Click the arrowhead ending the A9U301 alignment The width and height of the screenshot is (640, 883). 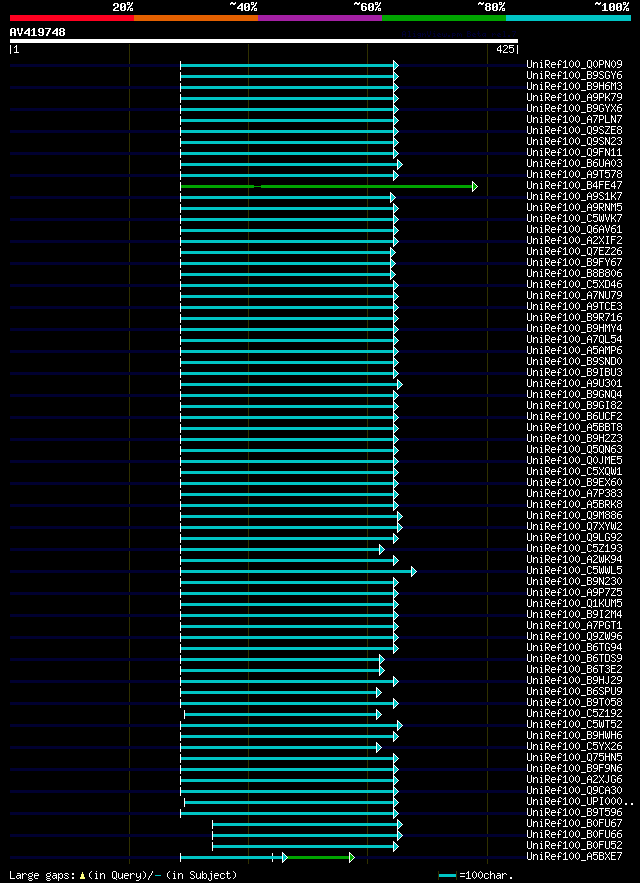(x=399, y=385)
